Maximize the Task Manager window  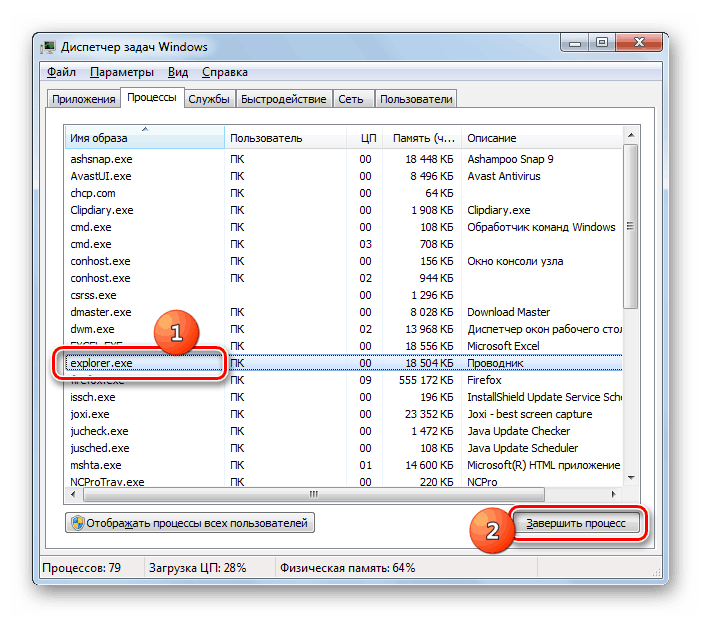(602, 43)
